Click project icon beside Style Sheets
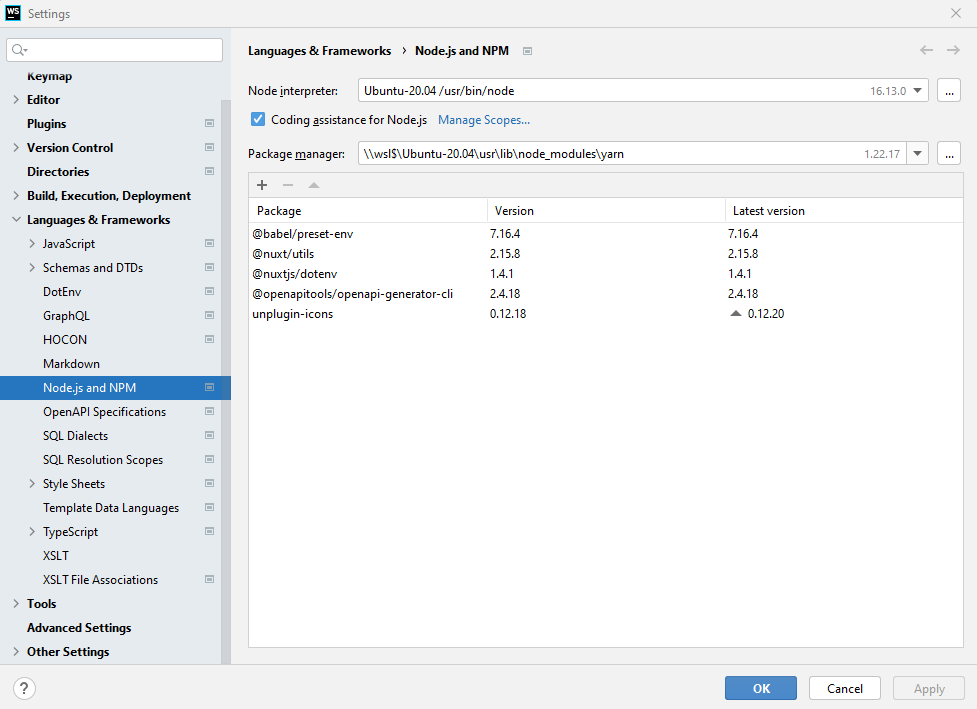Image resolution: width=977 pixels, height=709 pixels. 209,483
